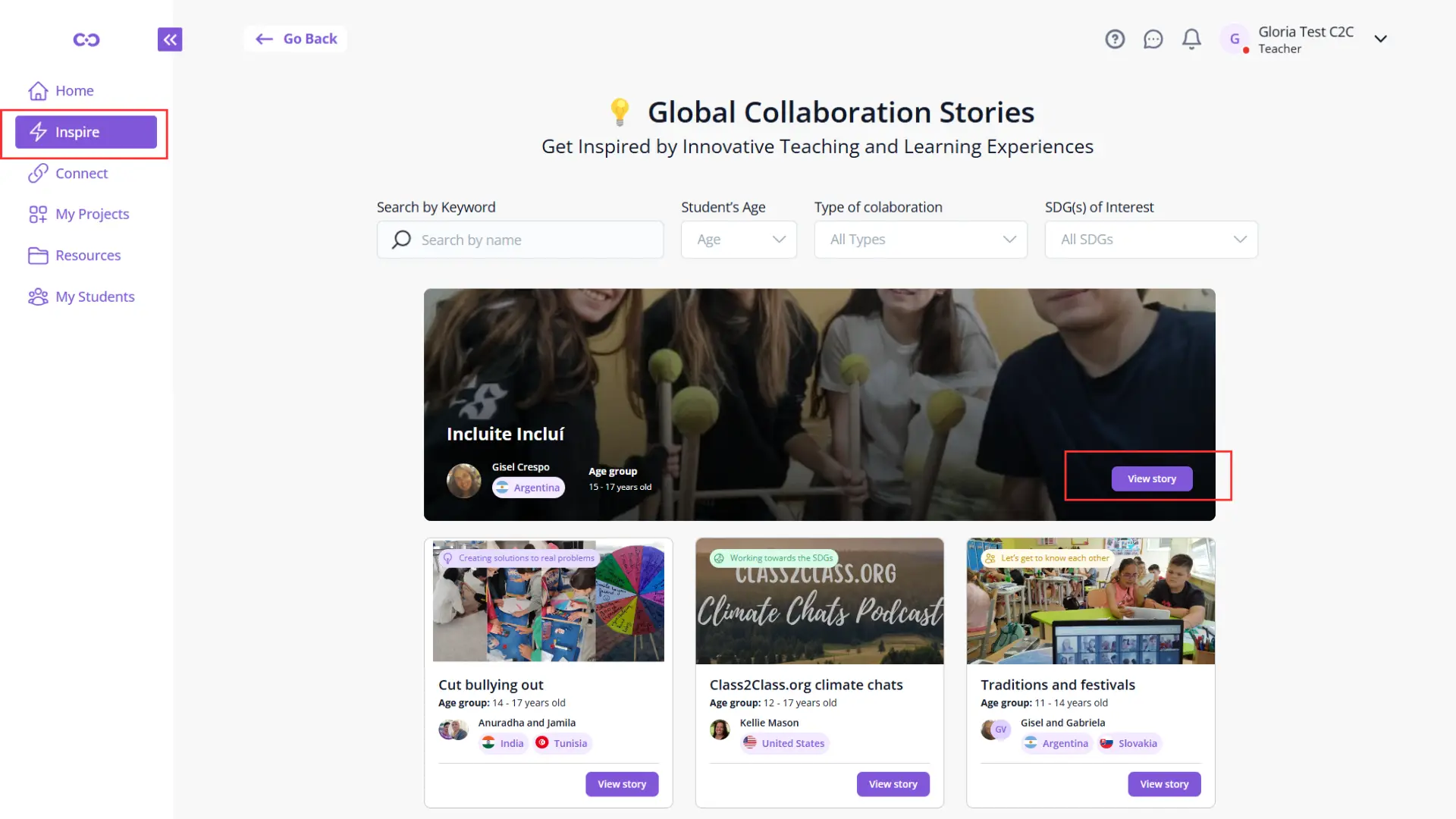
Task: Click 'Working towards the SDGs' tag
Action: pos(773,558)
